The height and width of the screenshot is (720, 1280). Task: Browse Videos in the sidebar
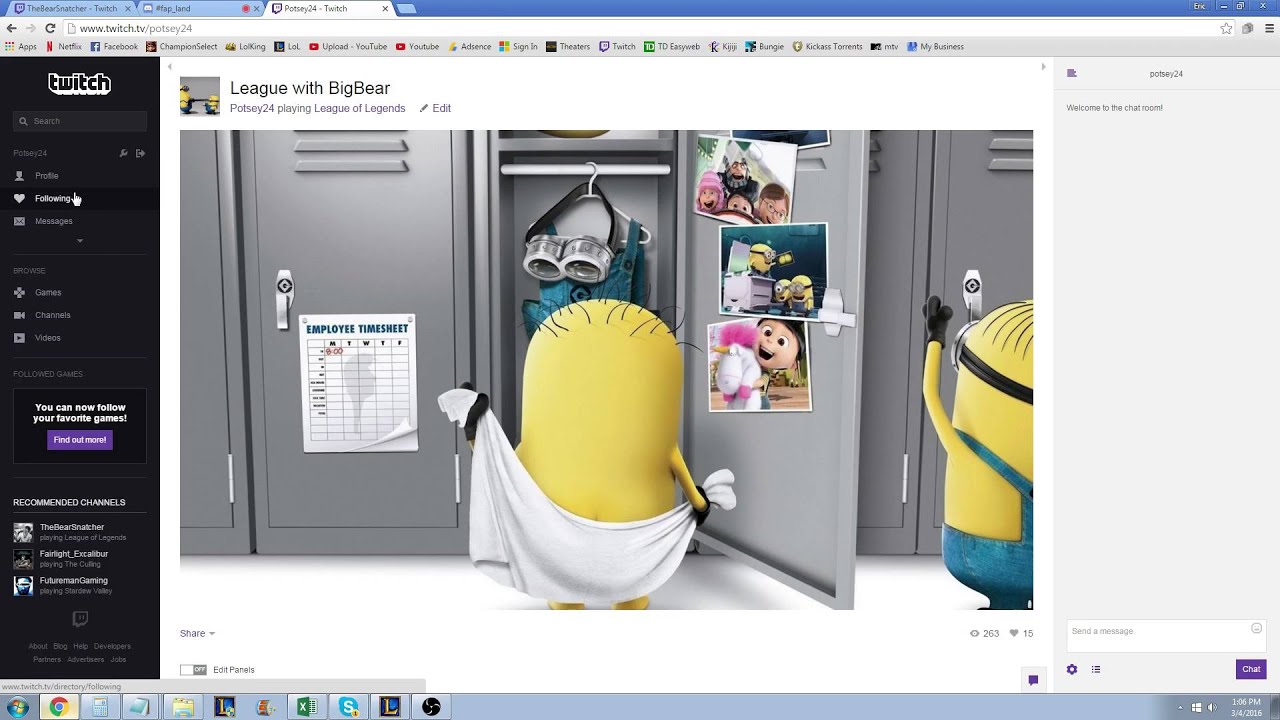(48, 338)
